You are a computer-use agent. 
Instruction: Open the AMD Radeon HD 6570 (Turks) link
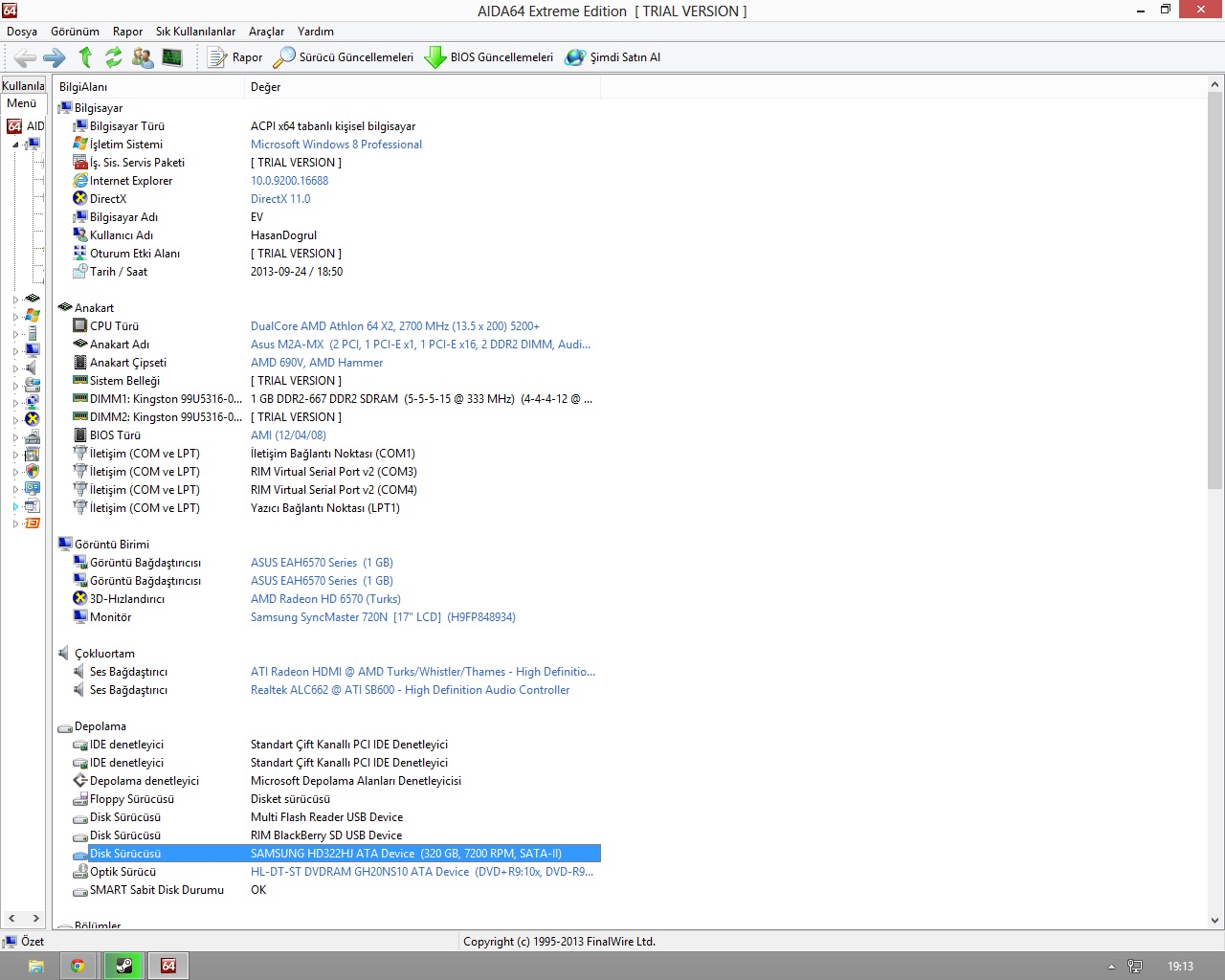tap(325, 599)
